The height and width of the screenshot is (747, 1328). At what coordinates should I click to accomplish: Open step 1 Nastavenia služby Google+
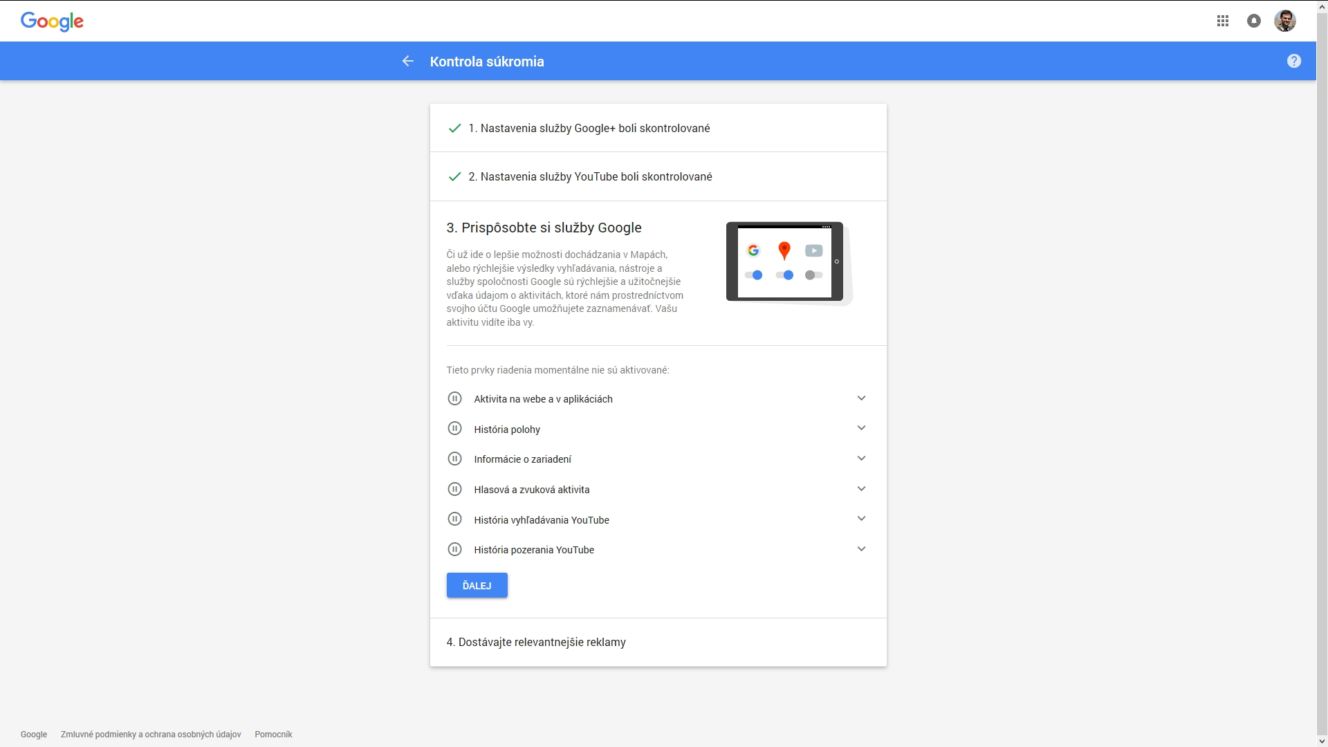(x=658, y=128)
